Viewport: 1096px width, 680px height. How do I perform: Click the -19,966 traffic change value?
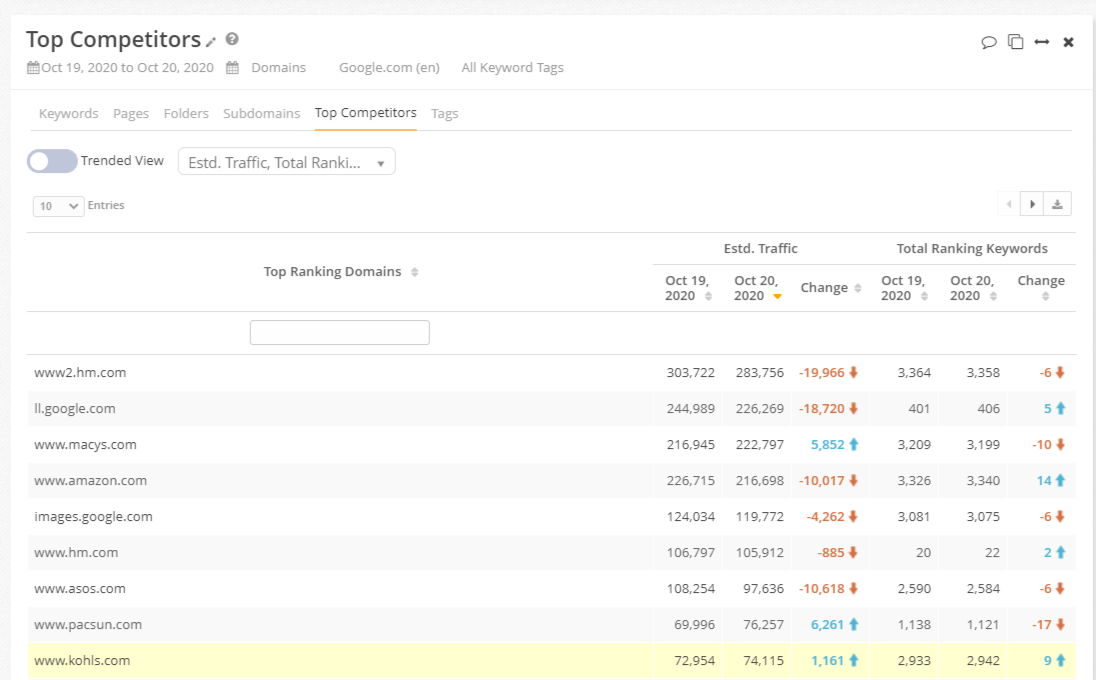click(x=821, y=372)
